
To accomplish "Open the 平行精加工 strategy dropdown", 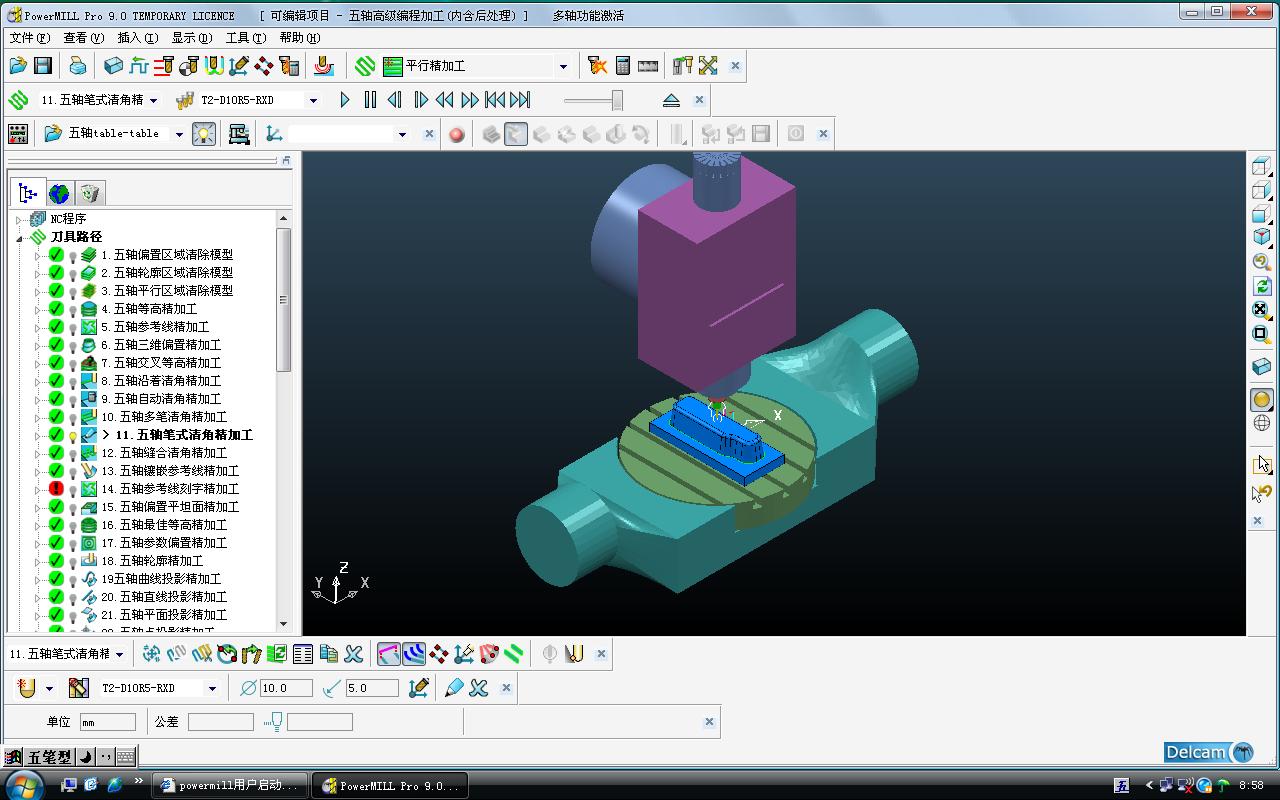I will pyautogui.click(x=563, y=67).
